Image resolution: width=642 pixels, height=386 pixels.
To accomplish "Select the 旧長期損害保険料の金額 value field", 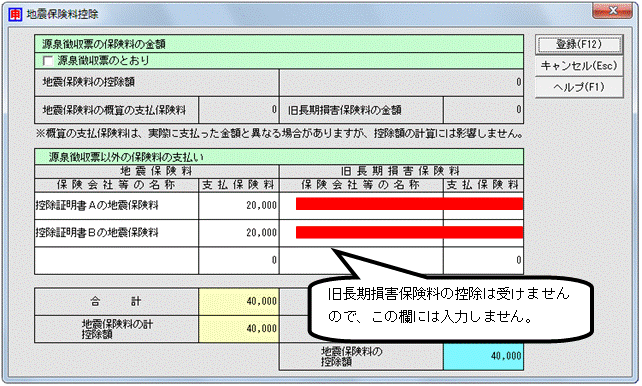I will coord(483,110).
